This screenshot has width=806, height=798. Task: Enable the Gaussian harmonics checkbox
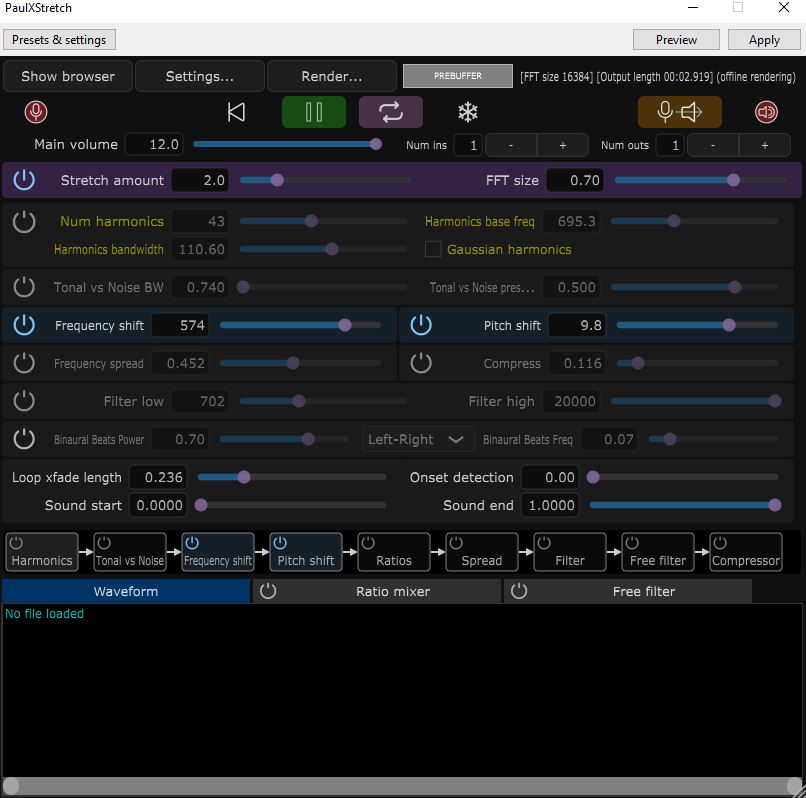click(x=433, y=249)
